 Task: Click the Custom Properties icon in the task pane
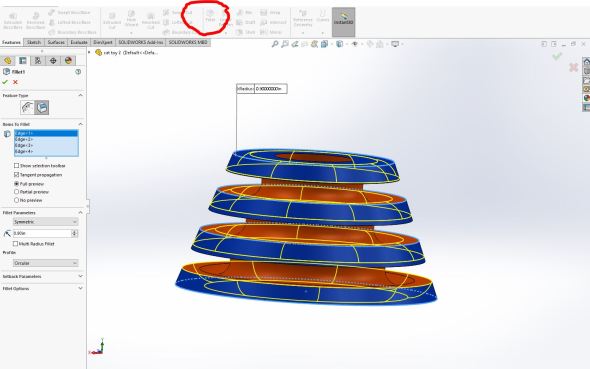pos(586,108)
